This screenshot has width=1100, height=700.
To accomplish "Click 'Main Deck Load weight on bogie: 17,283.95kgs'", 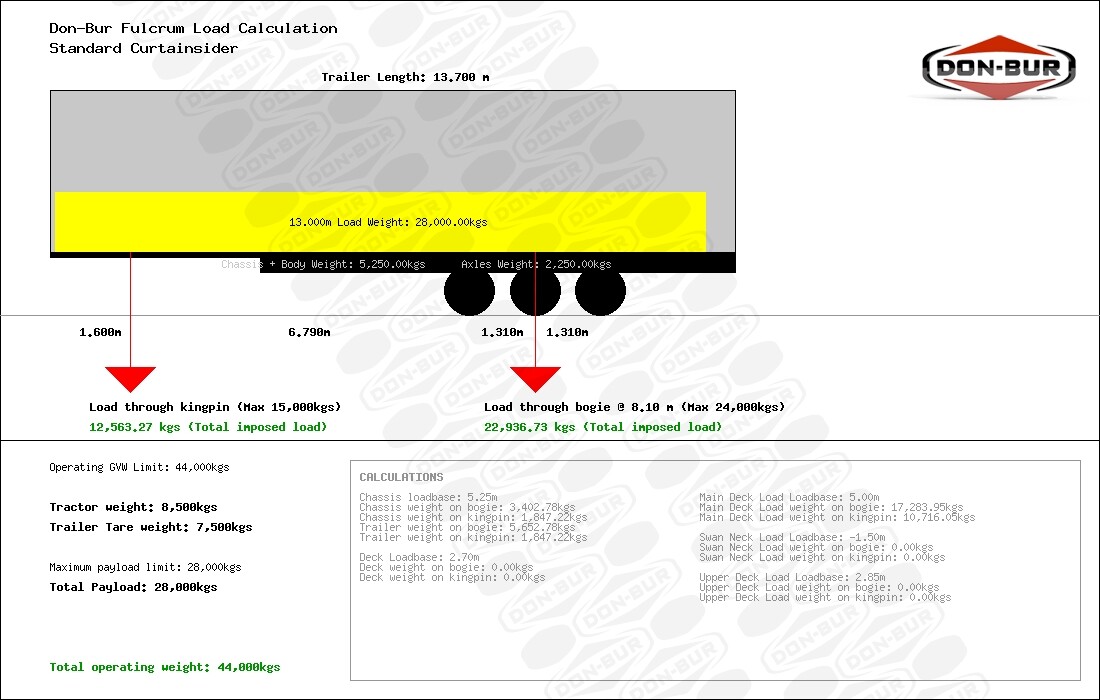I will coord(831,507).
